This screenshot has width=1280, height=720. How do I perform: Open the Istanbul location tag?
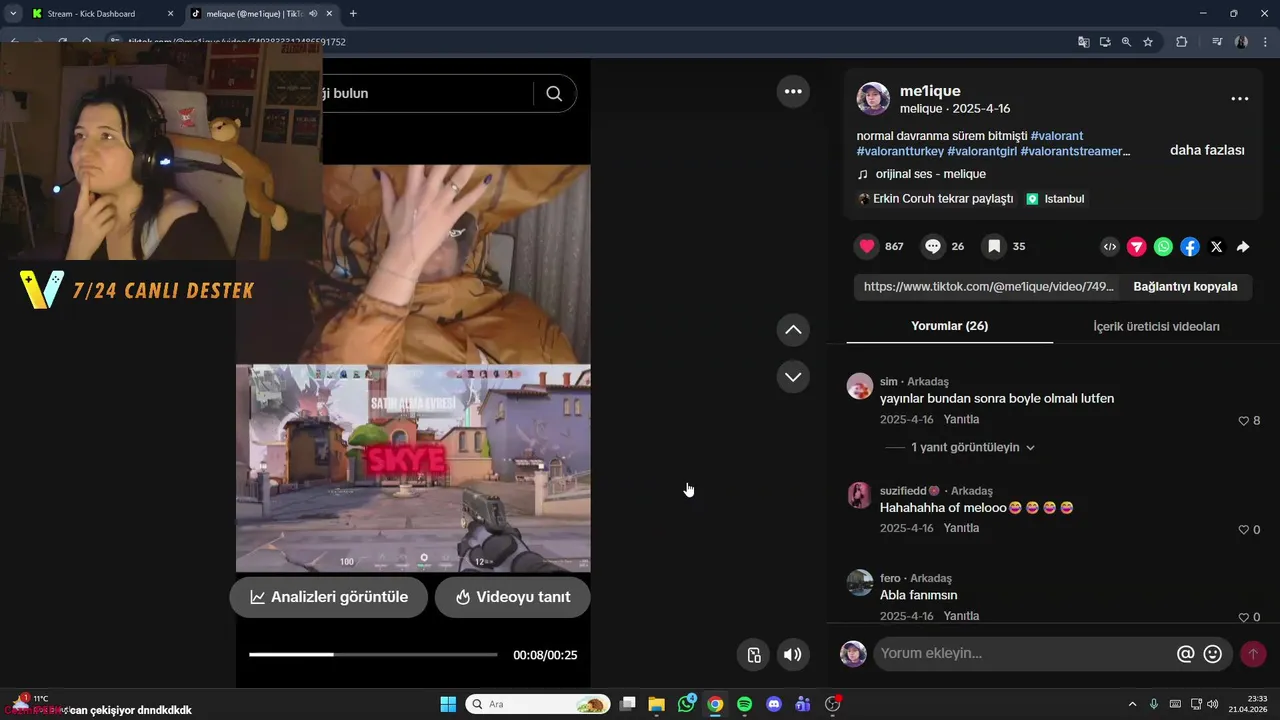[1055, 199]
